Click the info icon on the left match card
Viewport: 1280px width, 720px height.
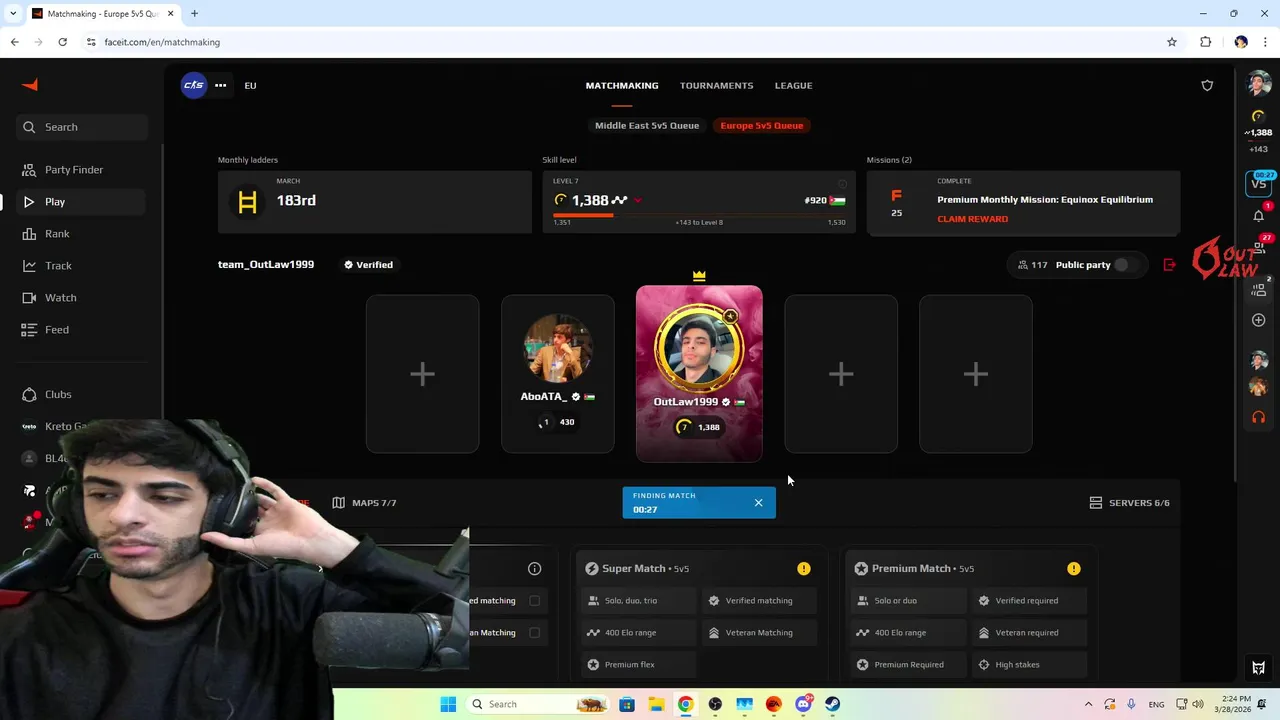click(535, 569)
